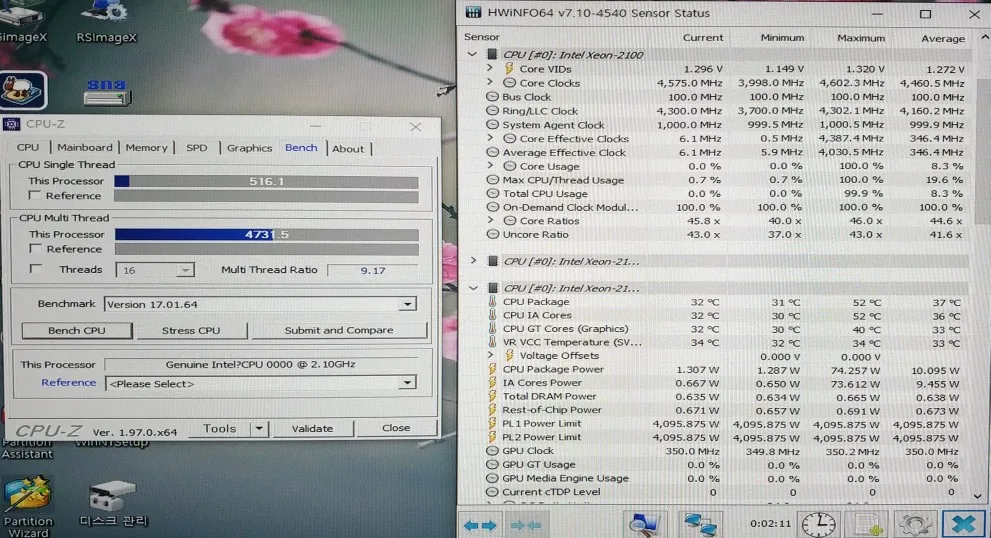Click Total DRAM Power lightning icon

[492, 396]
